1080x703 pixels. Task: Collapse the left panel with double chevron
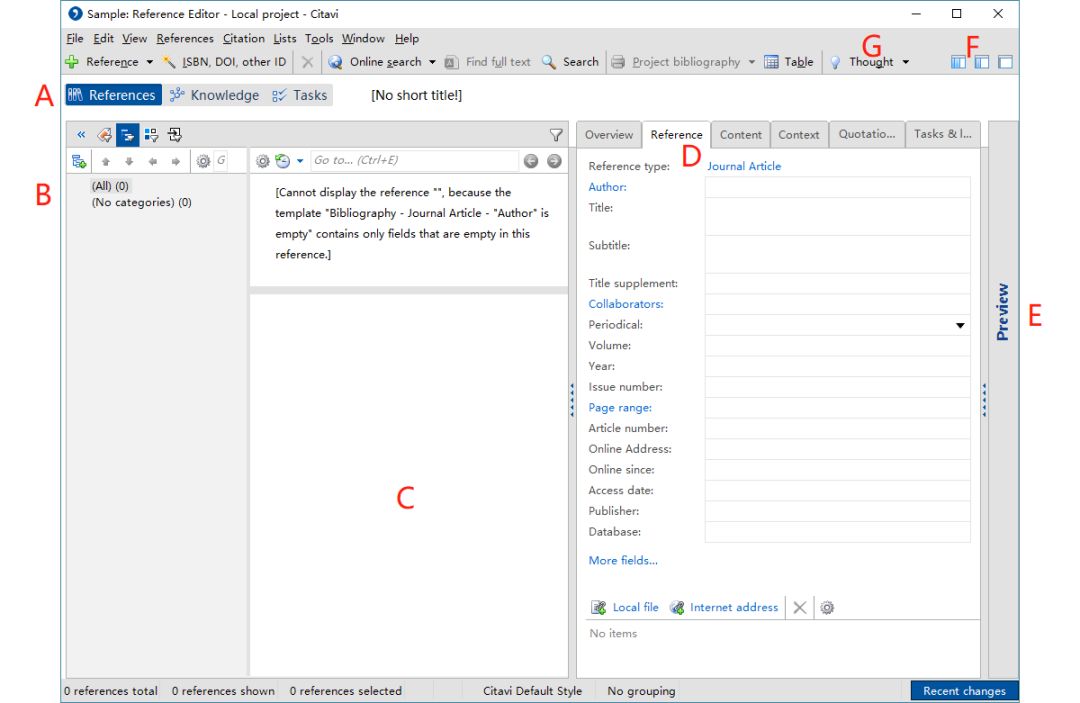tap(81, 135)
